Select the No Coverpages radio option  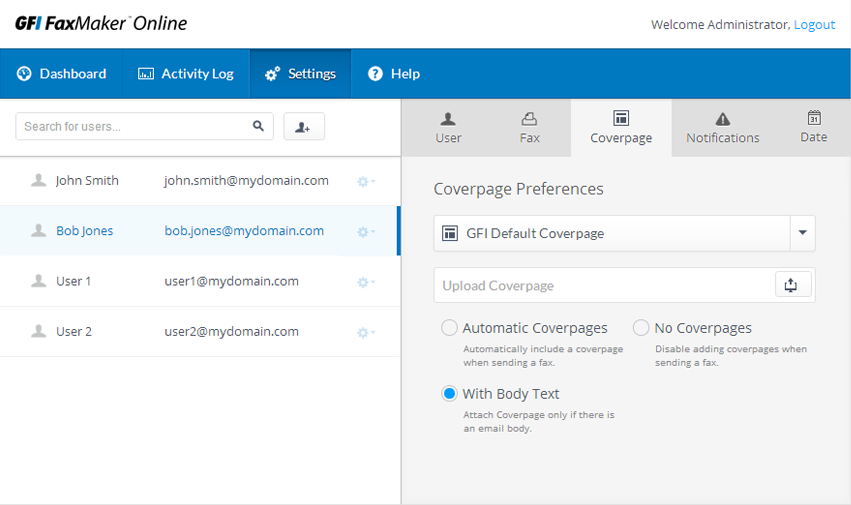[641, 327]
